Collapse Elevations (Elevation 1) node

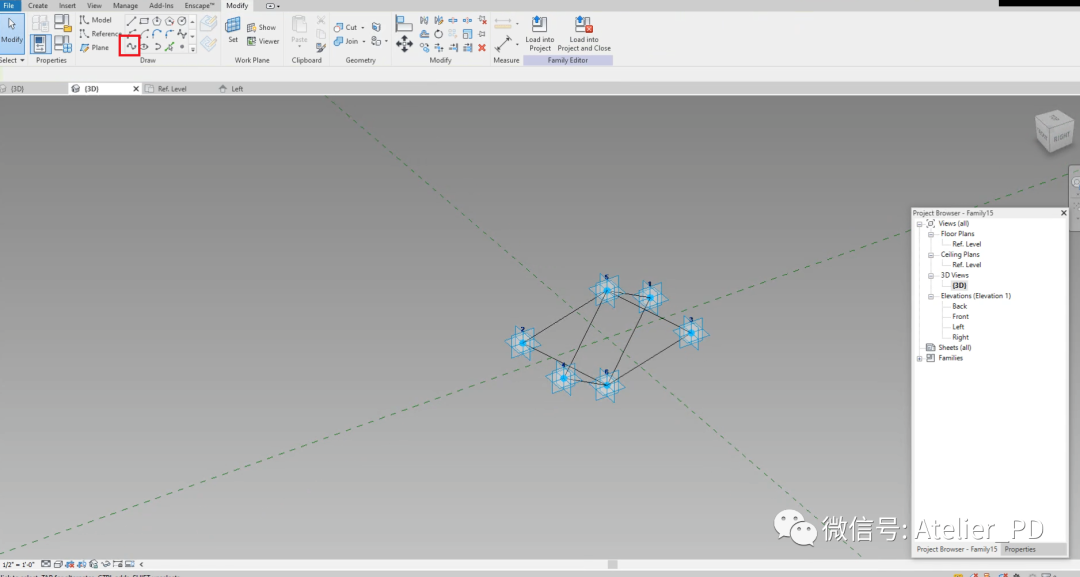pos(931,296)
